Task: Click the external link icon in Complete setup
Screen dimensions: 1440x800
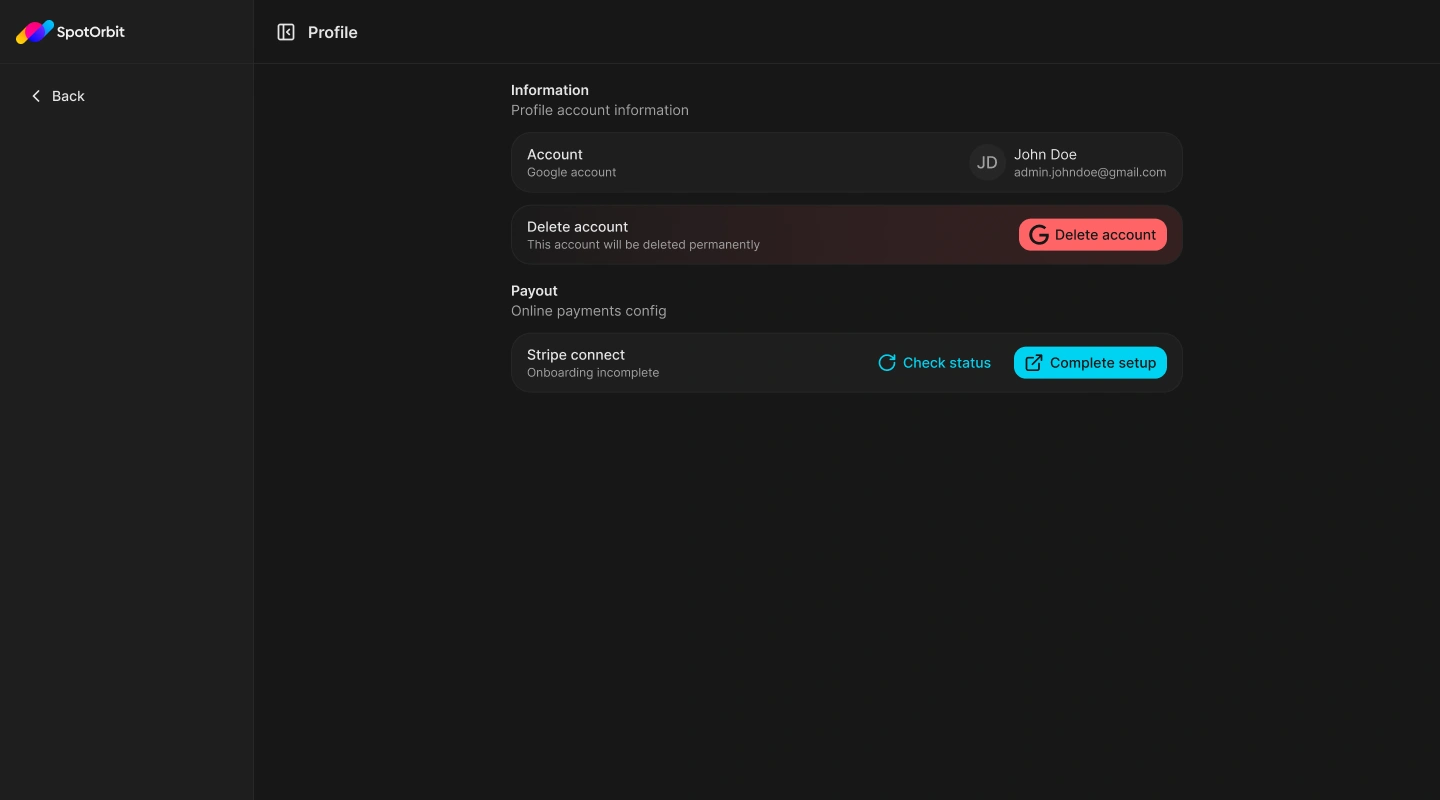Action: point(1034,363)
